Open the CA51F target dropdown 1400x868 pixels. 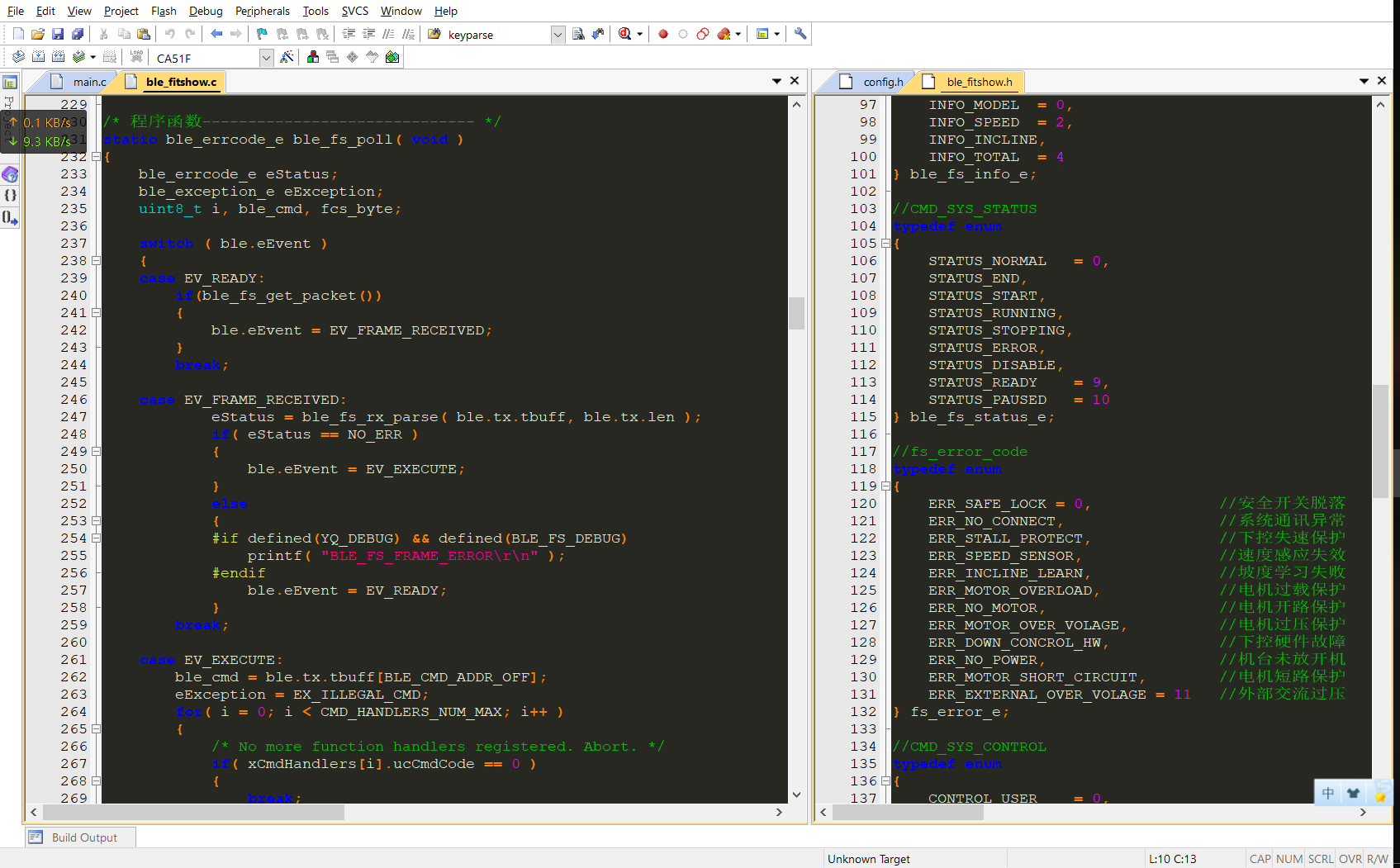pos(266,58)
